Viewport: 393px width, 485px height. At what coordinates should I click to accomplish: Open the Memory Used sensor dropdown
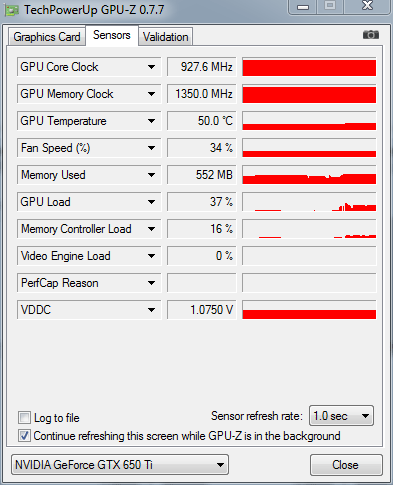point(151,175)
